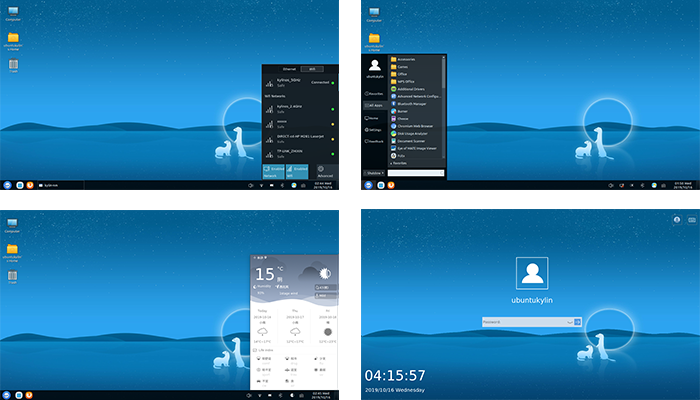Image resolution: width=700 pixels, height=400 pixels.
Task: Switch to the Ethernet tab
Action: pyautogui.click(x=289, y=68)
